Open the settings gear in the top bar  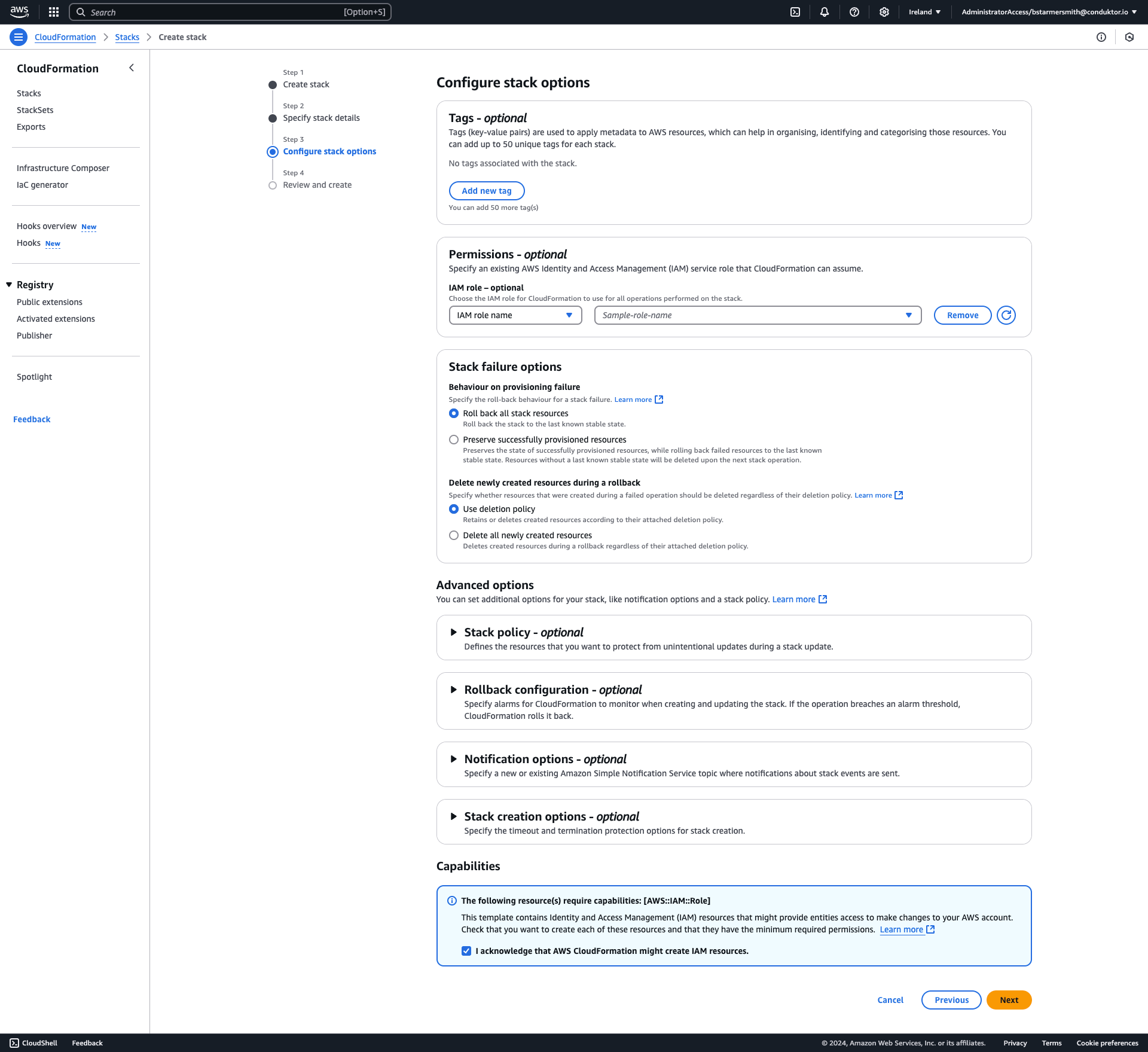tap(884, 12)
